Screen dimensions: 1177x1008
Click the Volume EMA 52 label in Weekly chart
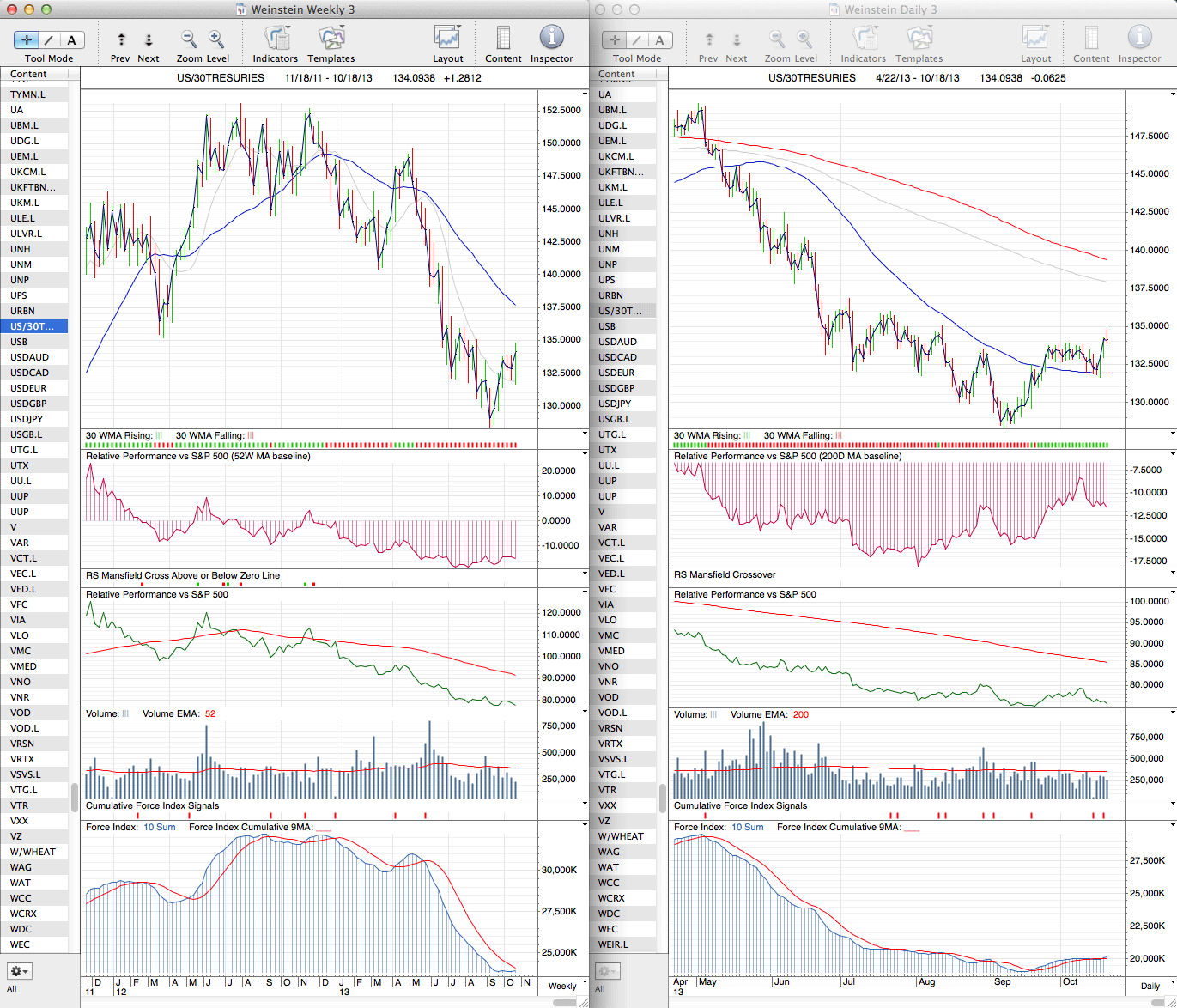pyautogui.click(x=179, y=713)
